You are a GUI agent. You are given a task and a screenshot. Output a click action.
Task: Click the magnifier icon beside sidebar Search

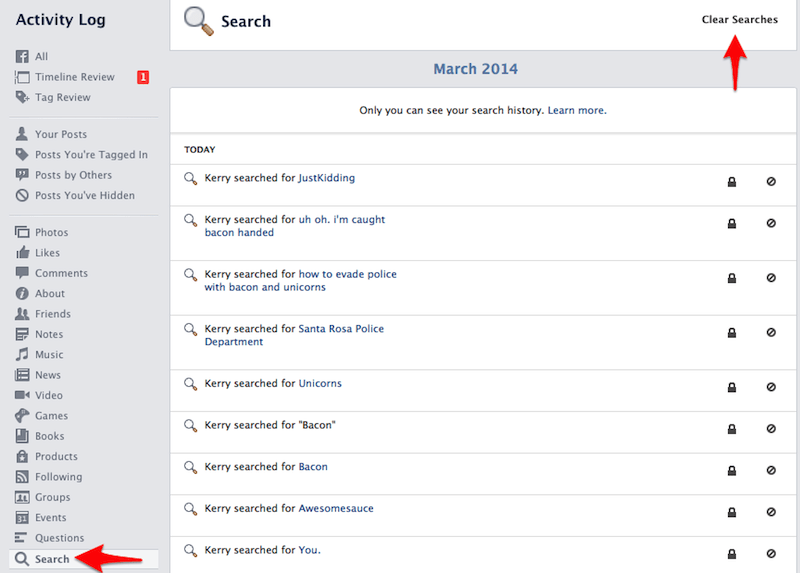pyautogui.click(x=22, y=559)
